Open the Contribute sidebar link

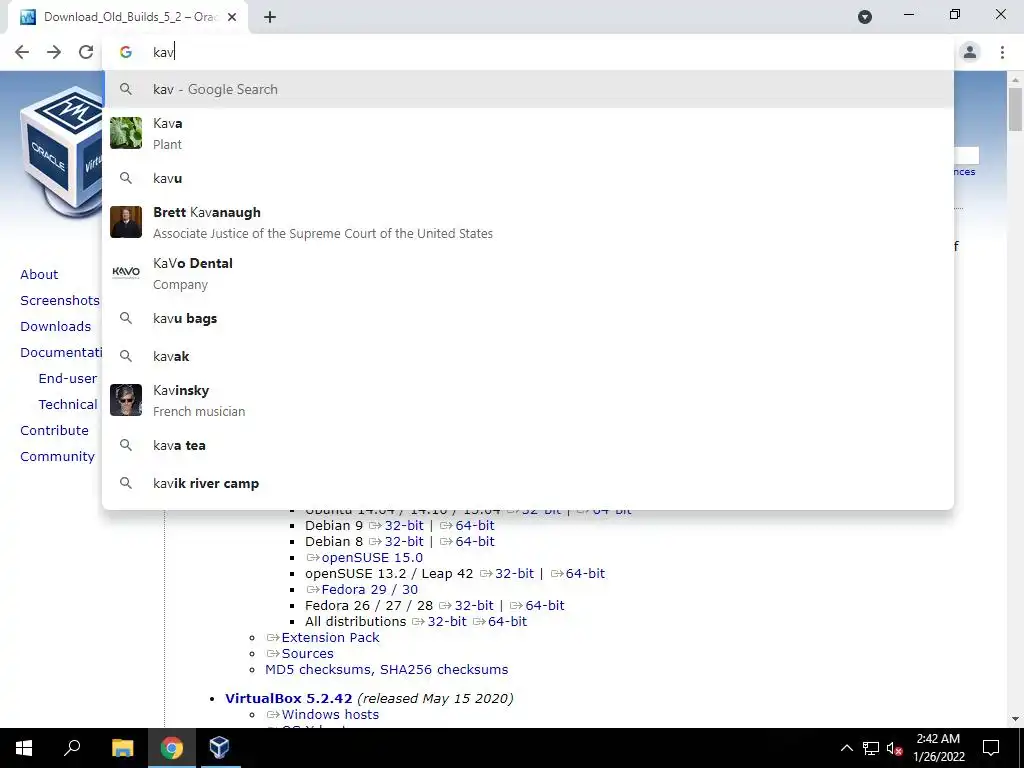coord(54,431)
